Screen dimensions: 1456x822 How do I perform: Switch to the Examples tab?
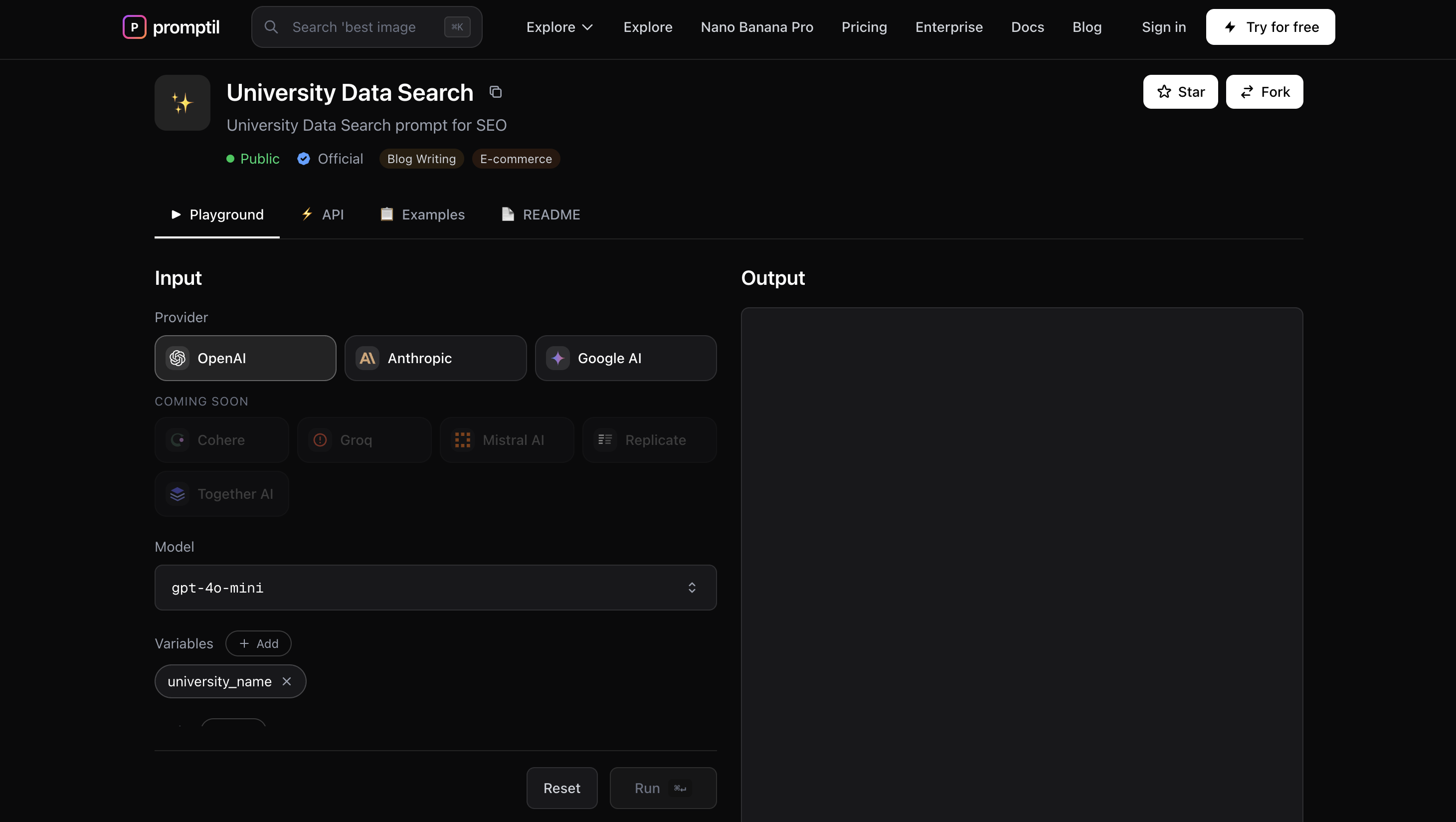coord(422,214)
